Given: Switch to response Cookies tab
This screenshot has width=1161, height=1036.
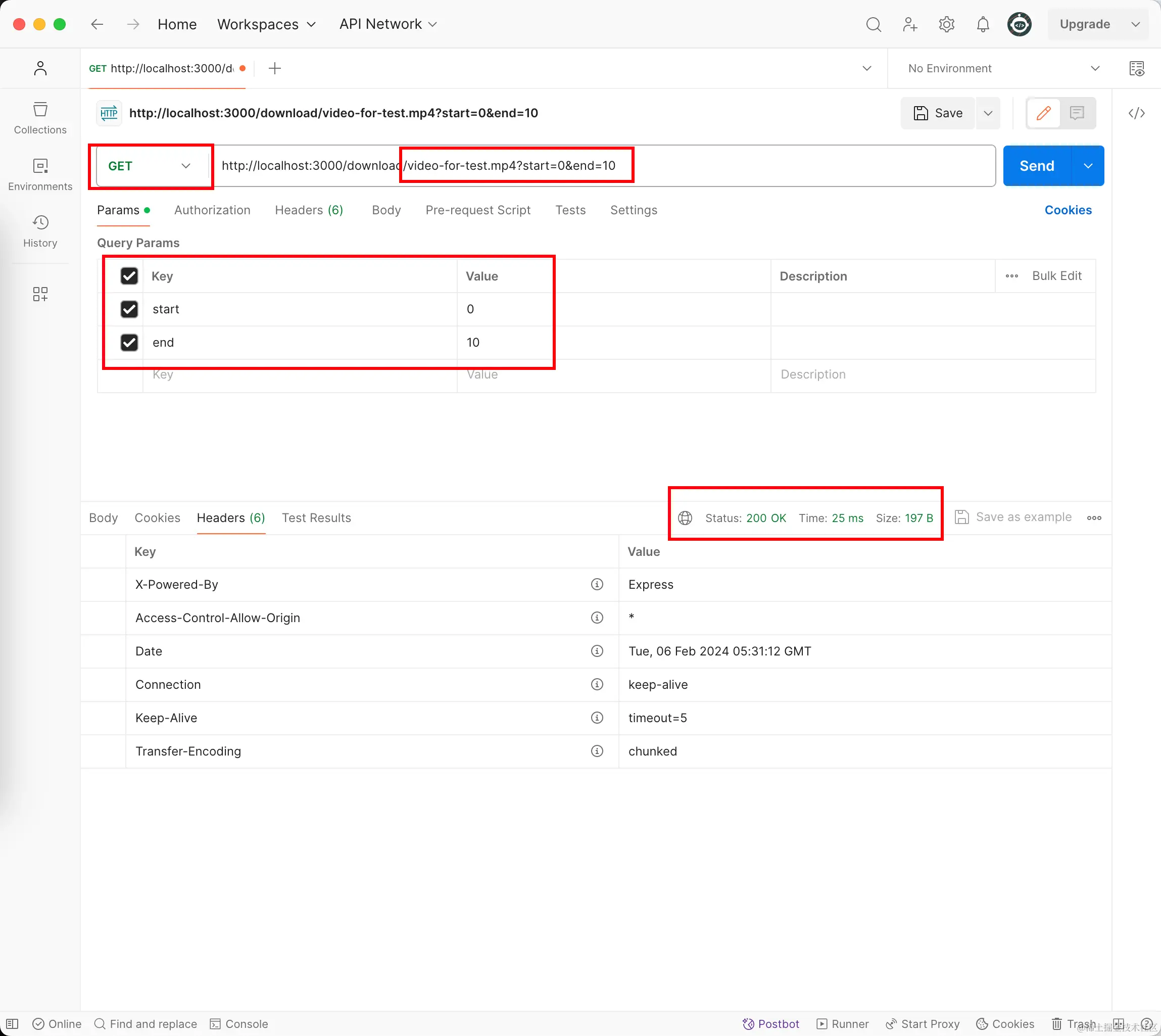Looking at the screenshot, I should pos(157,518).
